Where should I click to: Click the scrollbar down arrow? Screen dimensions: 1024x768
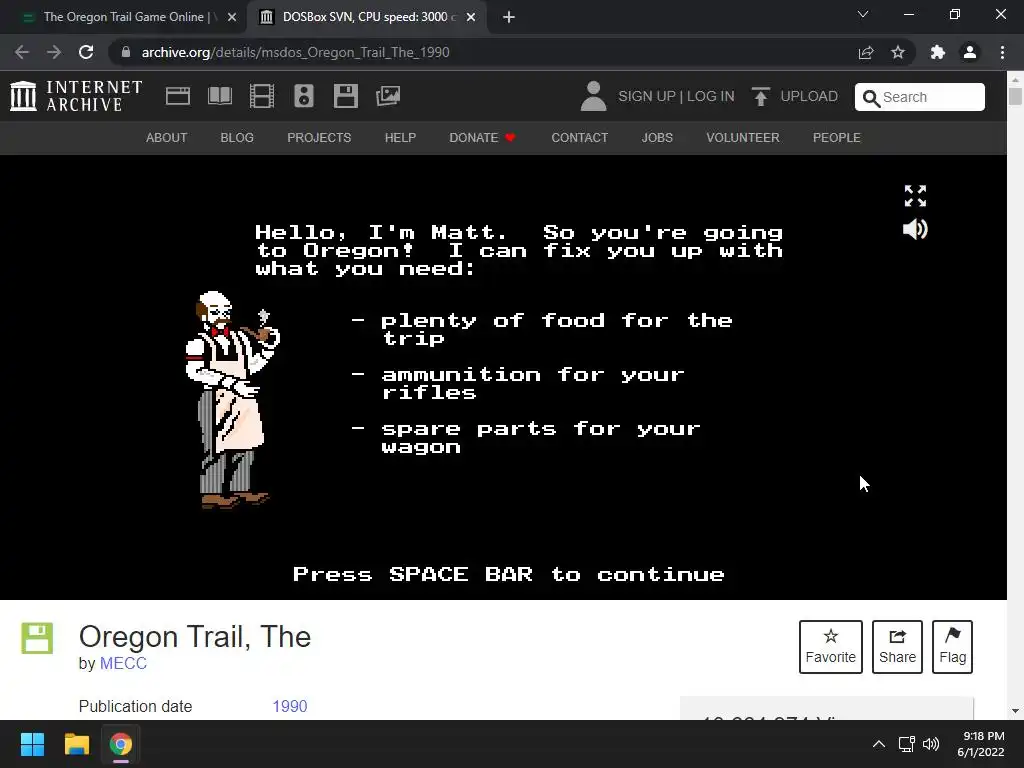[x=1015, y=711]
